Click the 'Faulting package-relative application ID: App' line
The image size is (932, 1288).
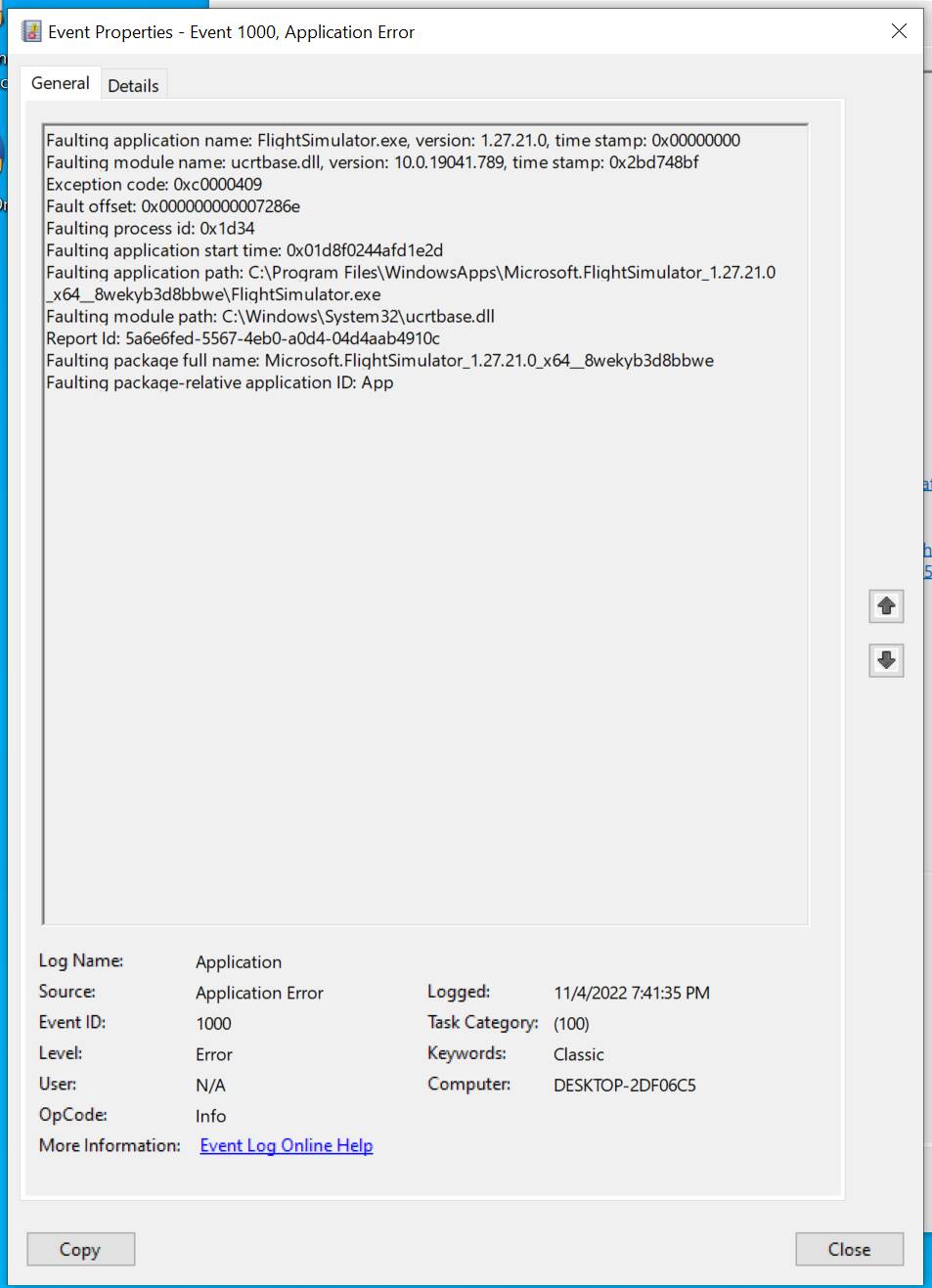(x=220, y=382)
